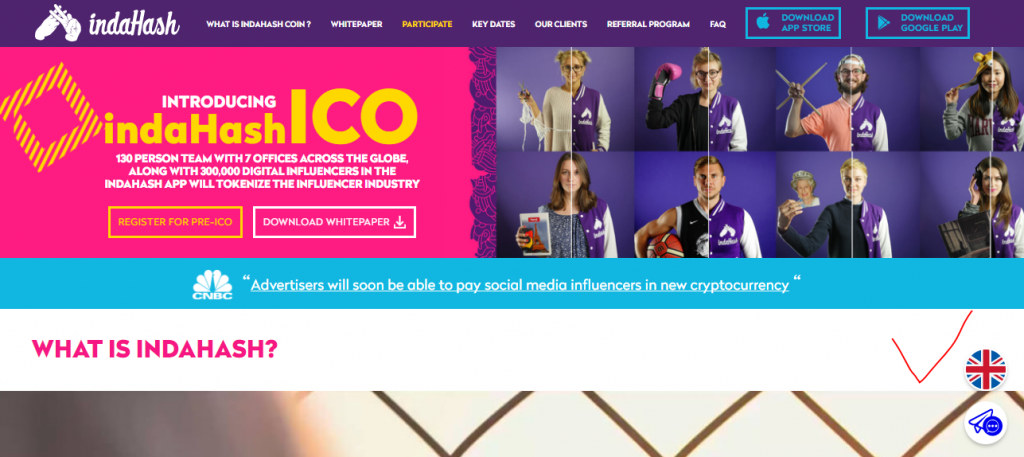Click download arrow icon on whitepaper button
1024x457 pixels.
point(400,222)
